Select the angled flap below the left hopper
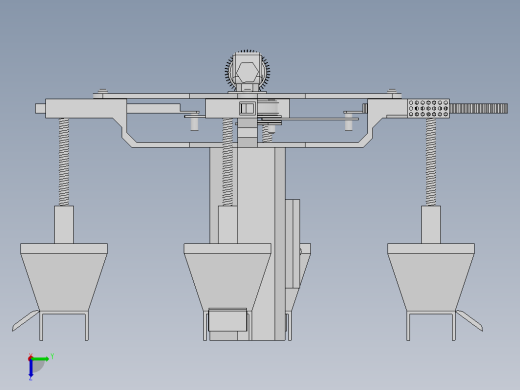The image size is (520, 390). click(26, 321)
